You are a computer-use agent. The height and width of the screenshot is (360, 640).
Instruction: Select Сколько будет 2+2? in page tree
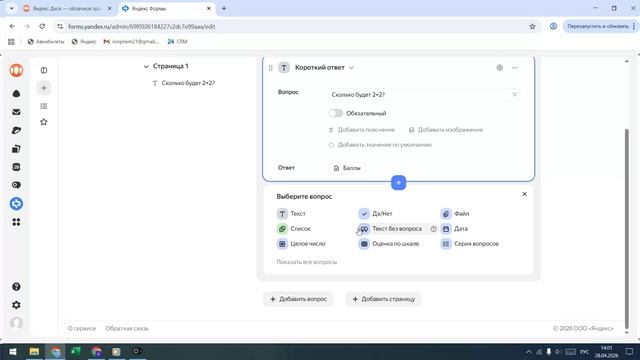188,83
